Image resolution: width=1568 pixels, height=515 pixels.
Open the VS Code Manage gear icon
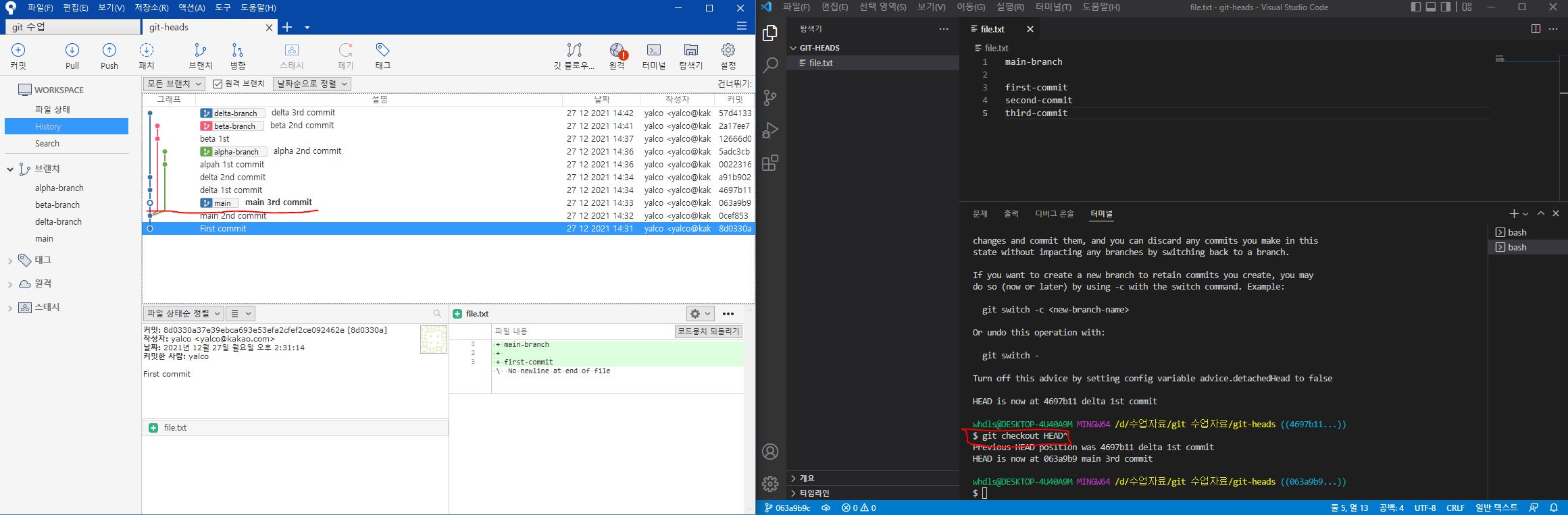pos(770,484)
